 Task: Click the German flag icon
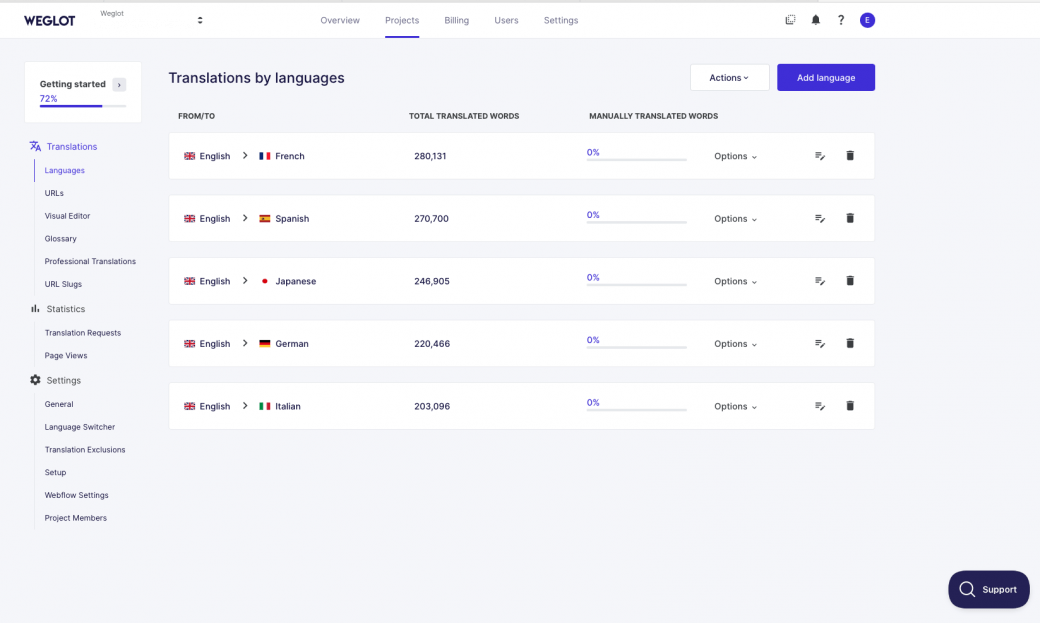[265, 344]
